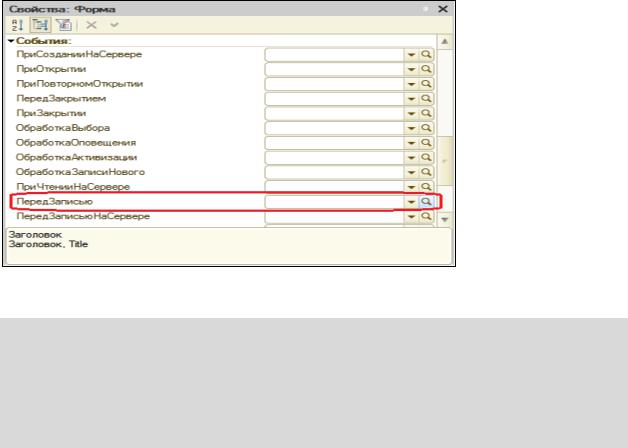Select the ПриОткрытии property label

pyautogui.click(x=51, y=69)
